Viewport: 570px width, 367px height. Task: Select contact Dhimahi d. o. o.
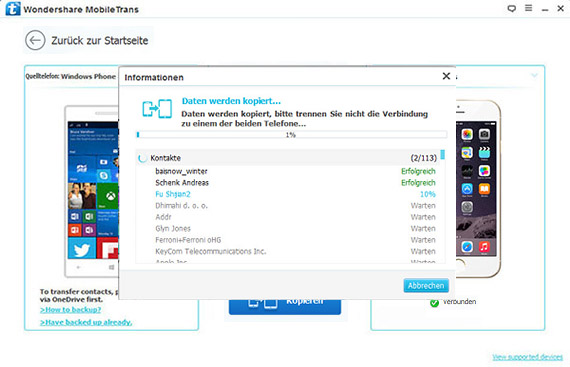[181, 206]
